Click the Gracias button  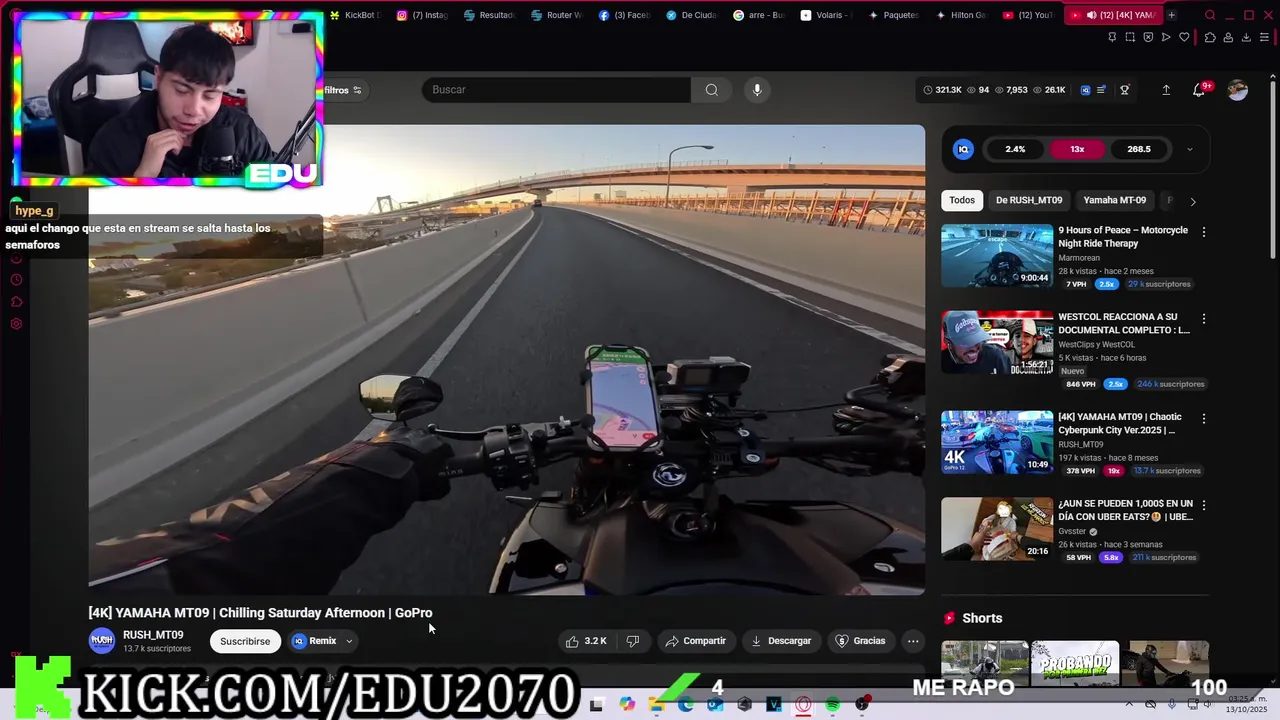[861, 641]
